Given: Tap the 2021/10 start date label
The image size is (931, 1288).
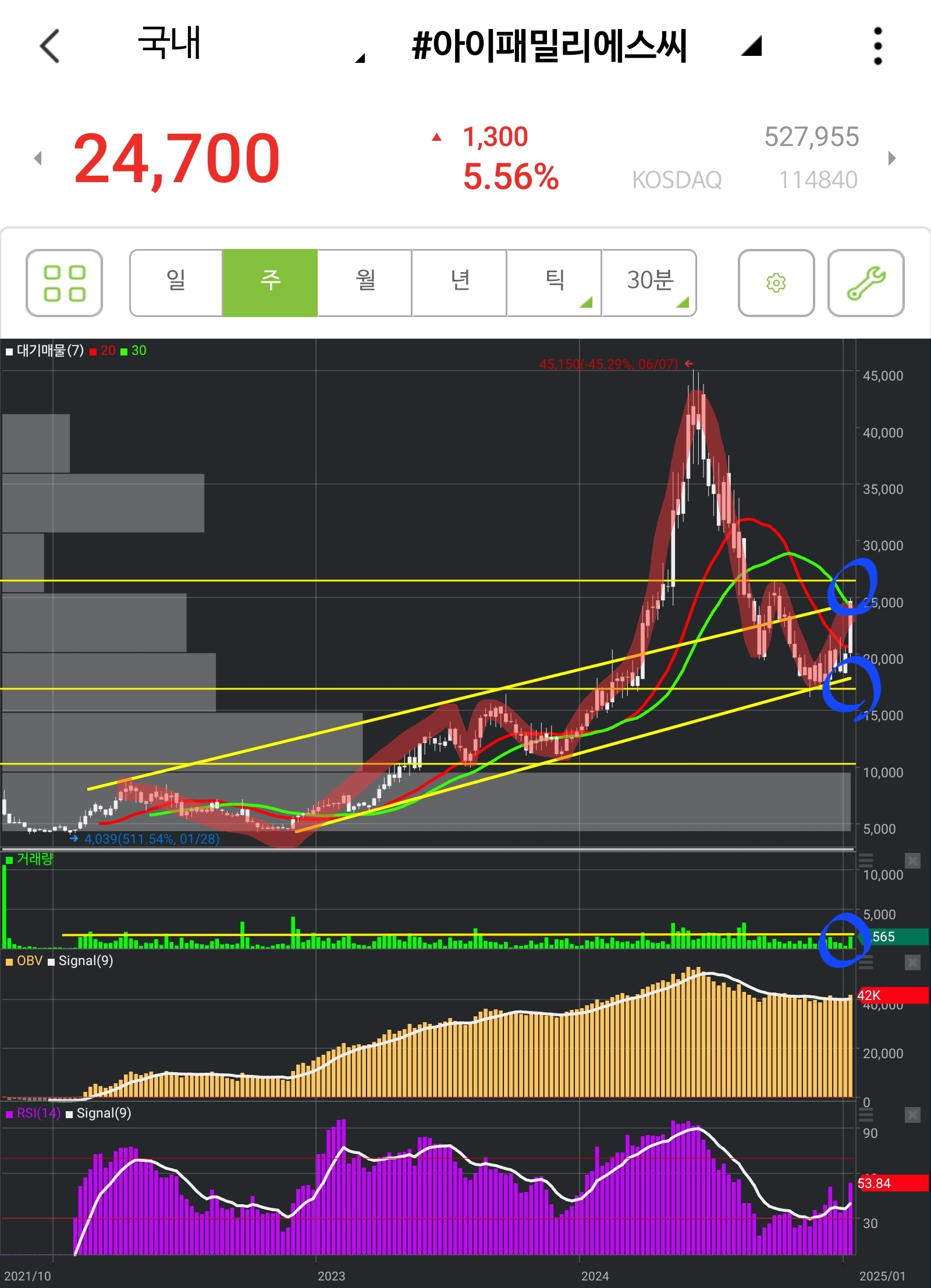Looking at the screenshot, I should (x=27, y=1276).
